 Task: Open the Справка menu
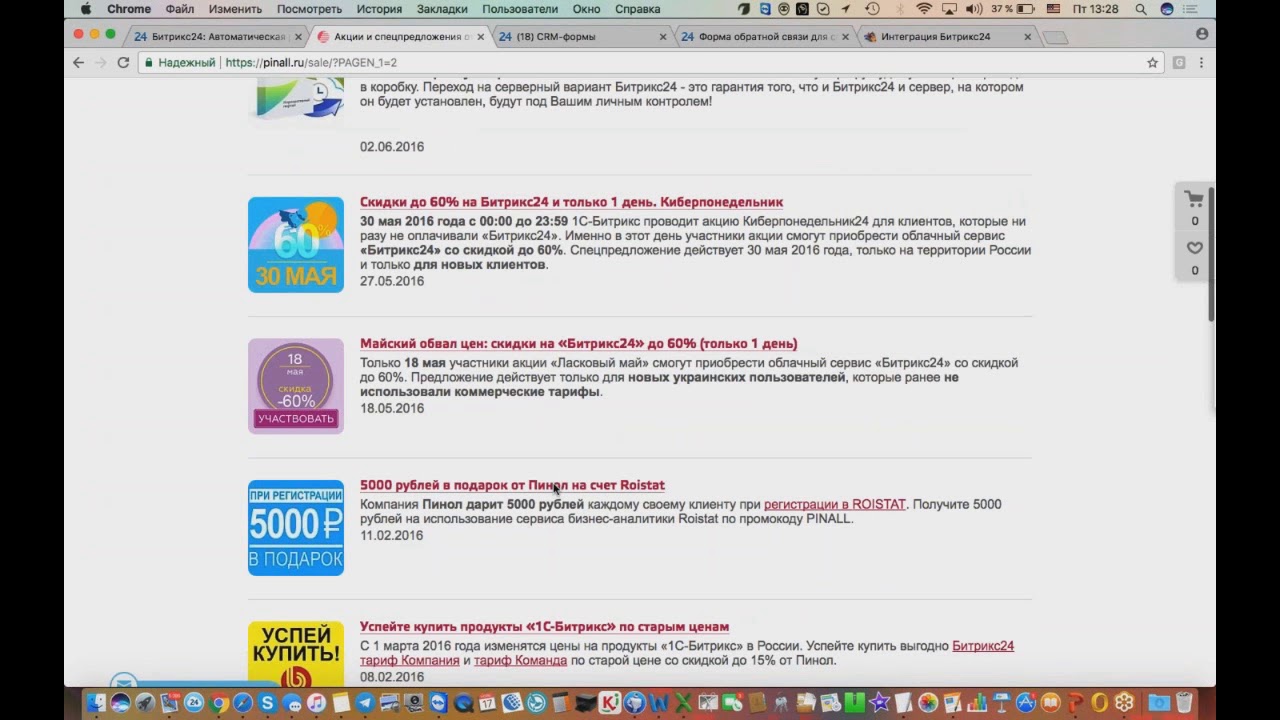[x=637, y=9]
